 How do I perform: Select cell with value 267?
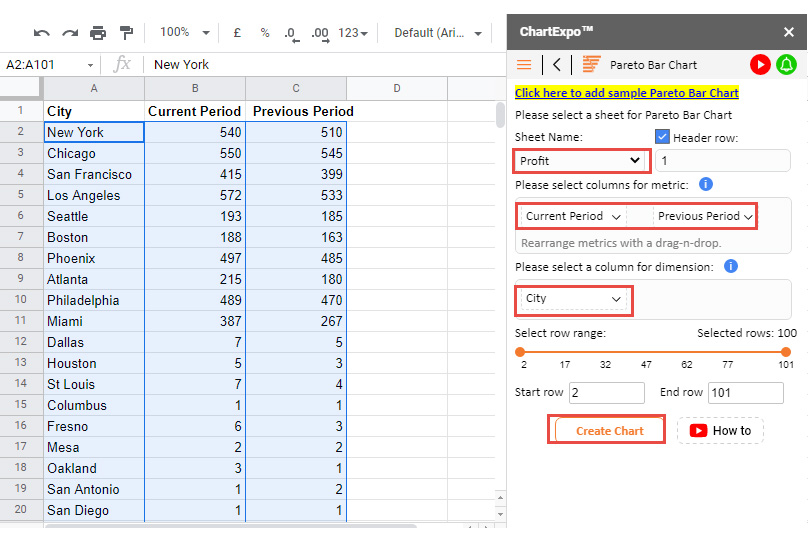[x=296, y=321]
